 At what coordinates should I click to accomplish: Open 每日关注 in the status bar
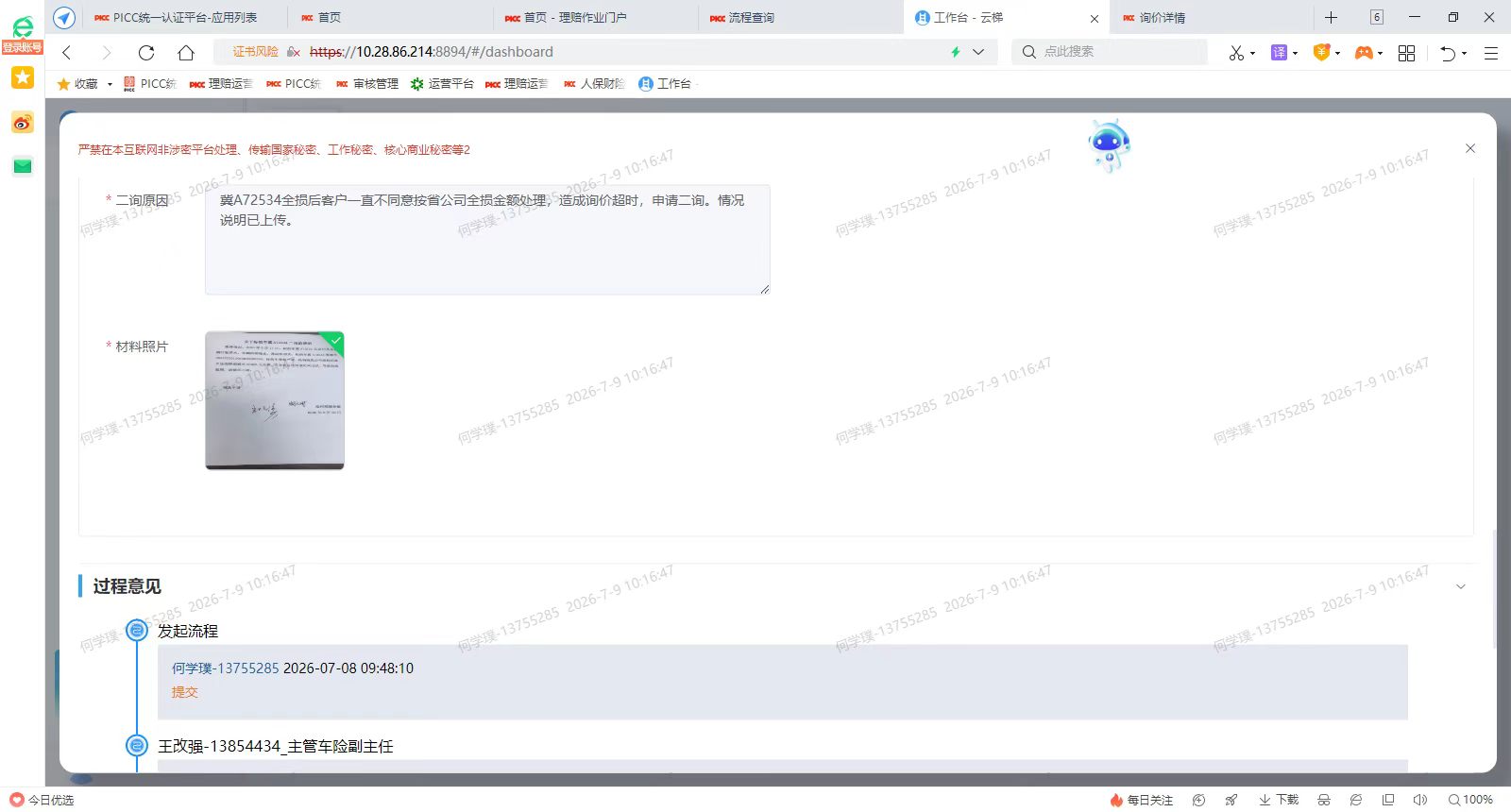click(x=1142, y=800)
